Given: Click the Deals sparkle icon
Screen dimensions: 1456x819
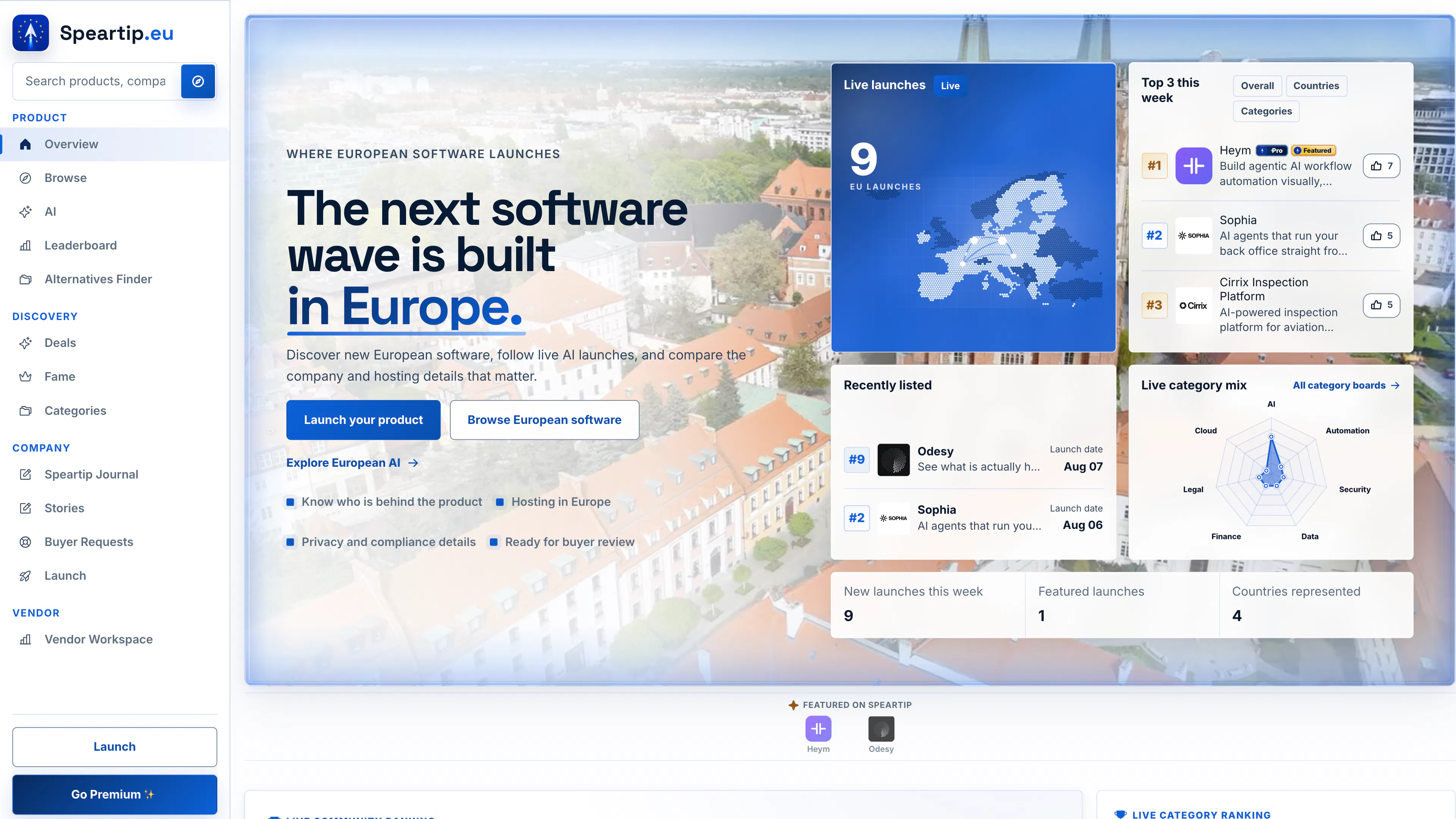Looking at the screenshot, I should (x=25, y=343).
